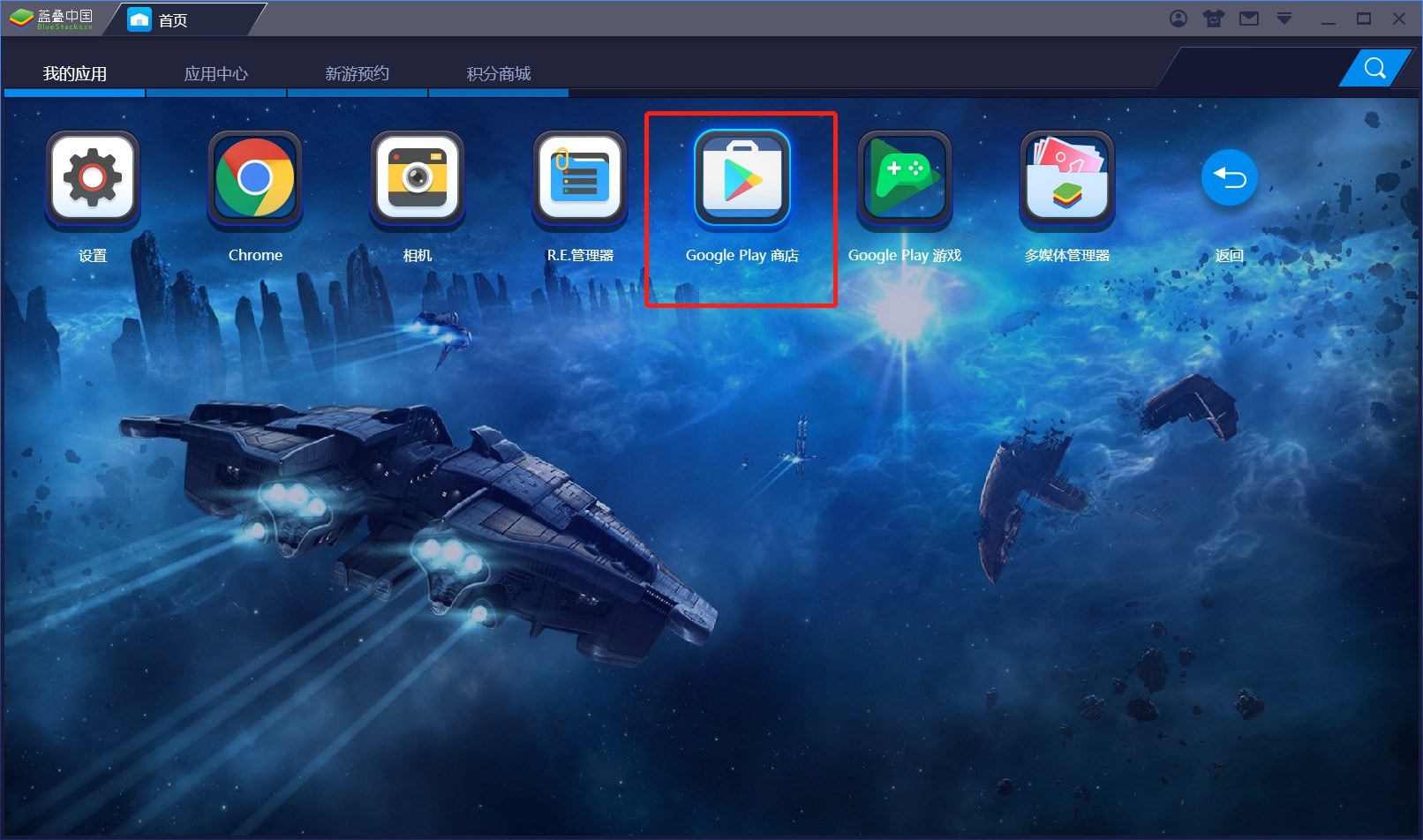Viewport: 1423px width, 840px height.
Task: Open the mail messages icon
Action: (x=1249, y=19)
